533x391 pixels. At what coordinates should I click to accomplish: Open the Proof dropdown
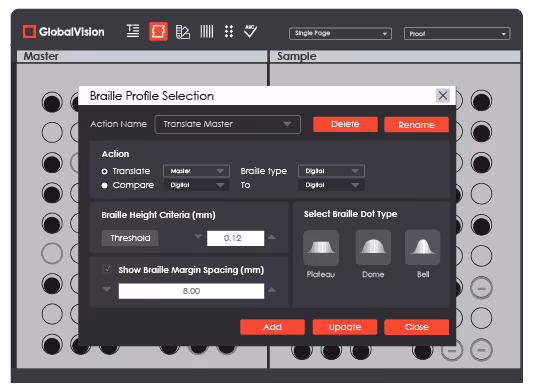(x=457, y=34)
